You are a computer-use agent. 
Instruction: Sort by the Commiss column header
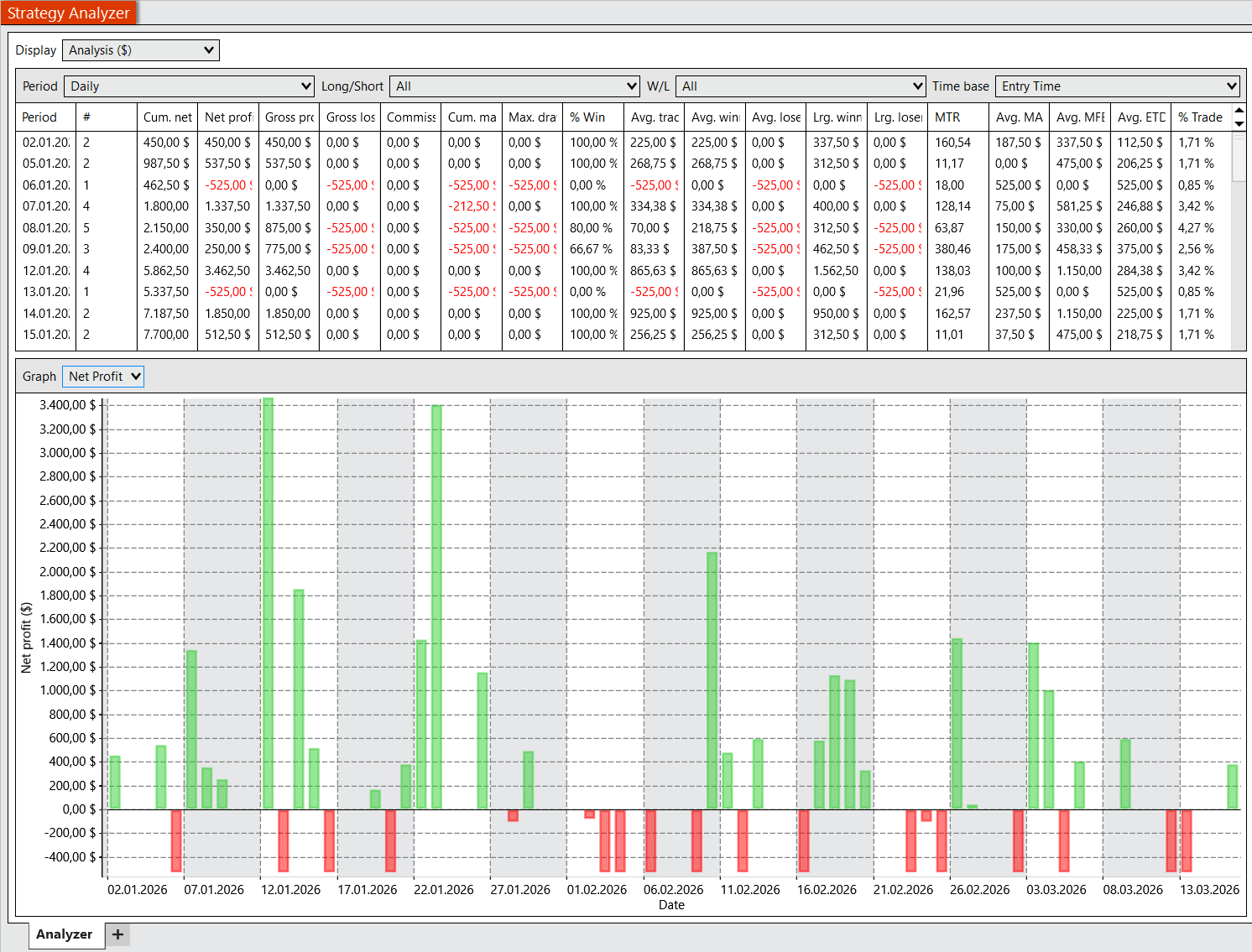[410, 117]
